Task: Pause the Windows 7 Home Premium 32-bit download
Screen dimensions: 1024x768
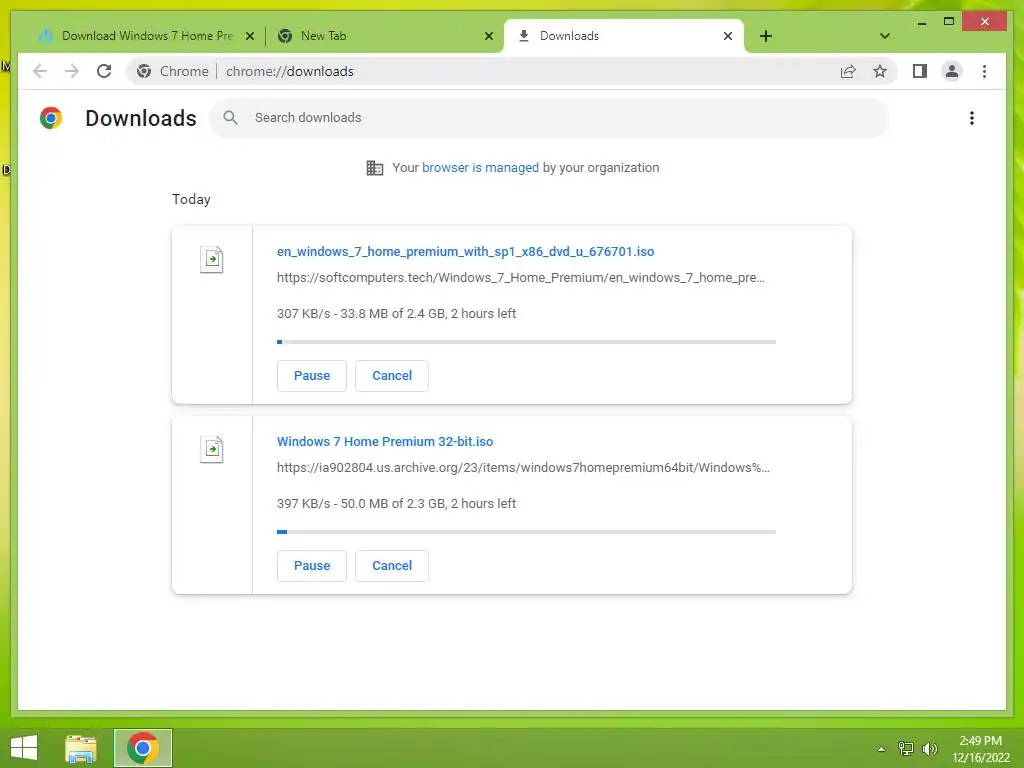Action: 312,566
